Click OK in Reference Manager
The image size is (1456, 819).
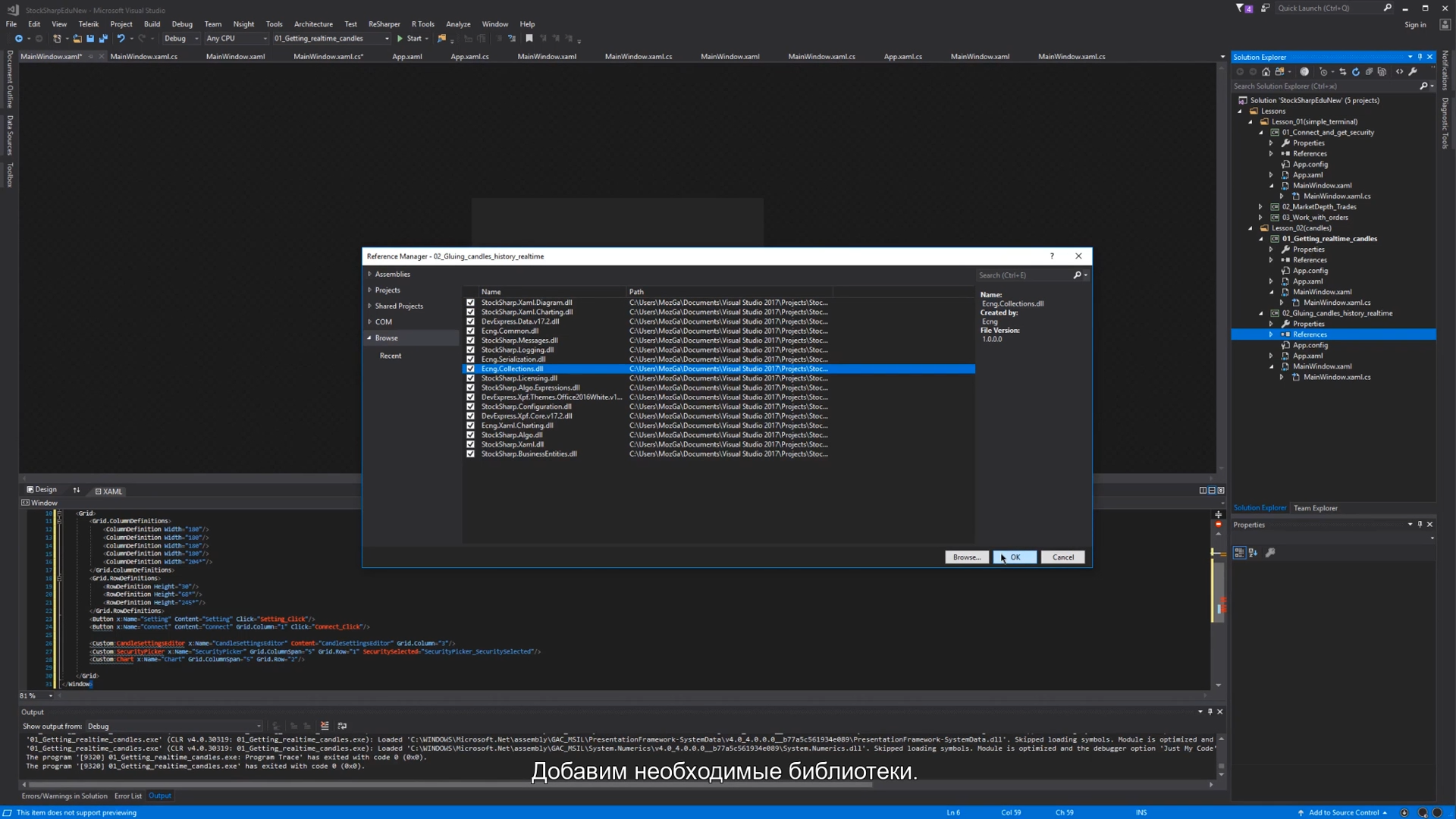(x=1015, y=557)
